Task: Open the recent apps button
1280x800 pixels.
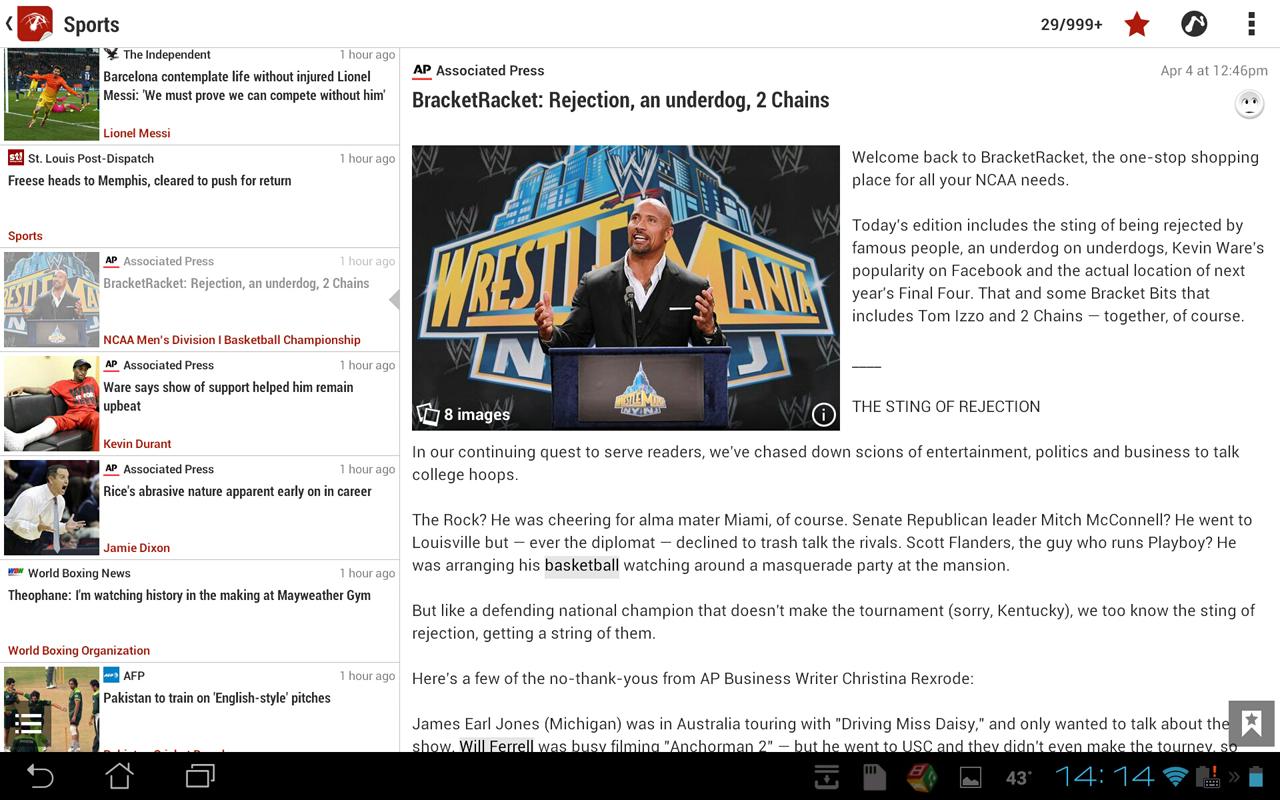Action: coord(200,776)
